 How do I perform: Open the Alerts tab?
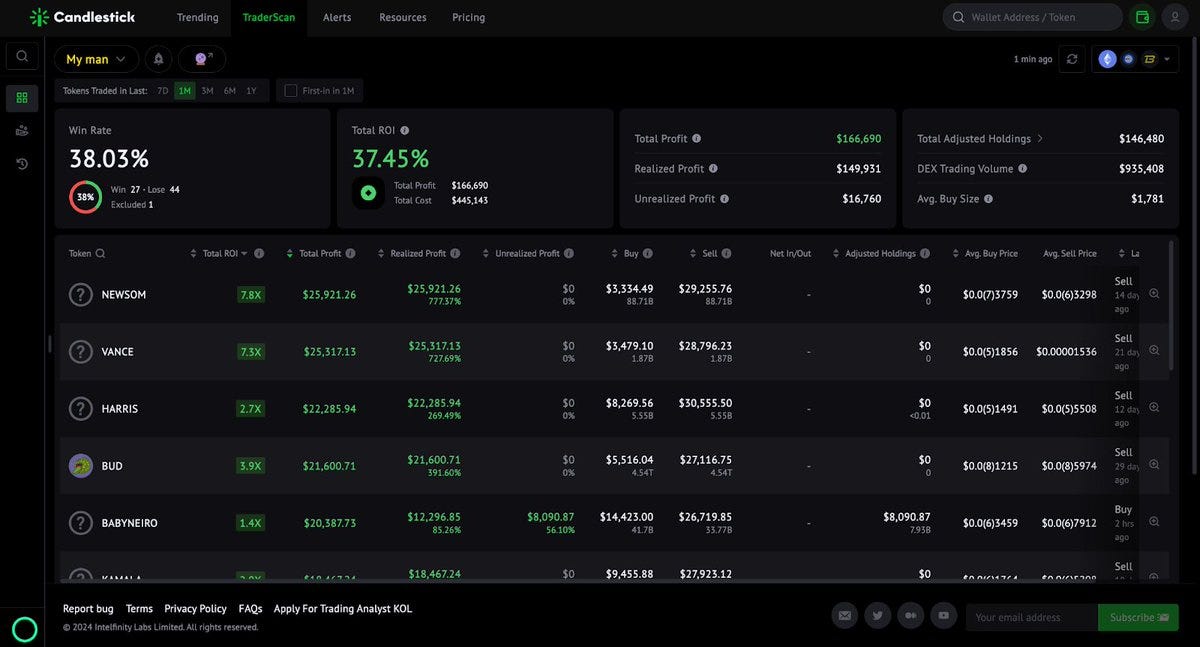pyautogui.click(x=337, y=17)
